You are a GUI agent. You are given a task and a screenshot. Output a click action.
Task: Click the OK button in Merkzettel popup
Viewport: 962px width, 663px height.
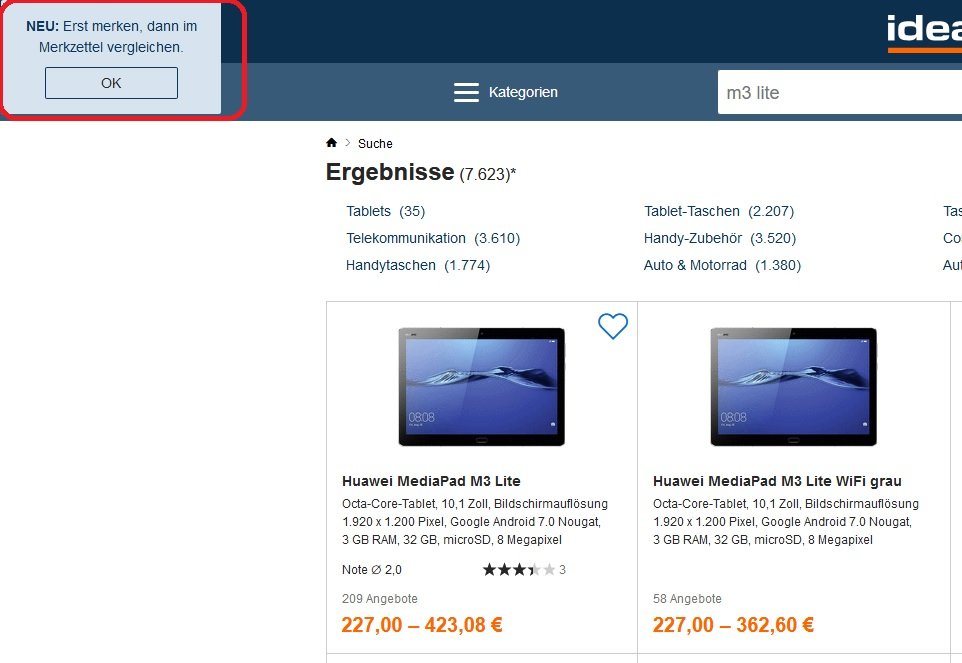tap(111, 83)
